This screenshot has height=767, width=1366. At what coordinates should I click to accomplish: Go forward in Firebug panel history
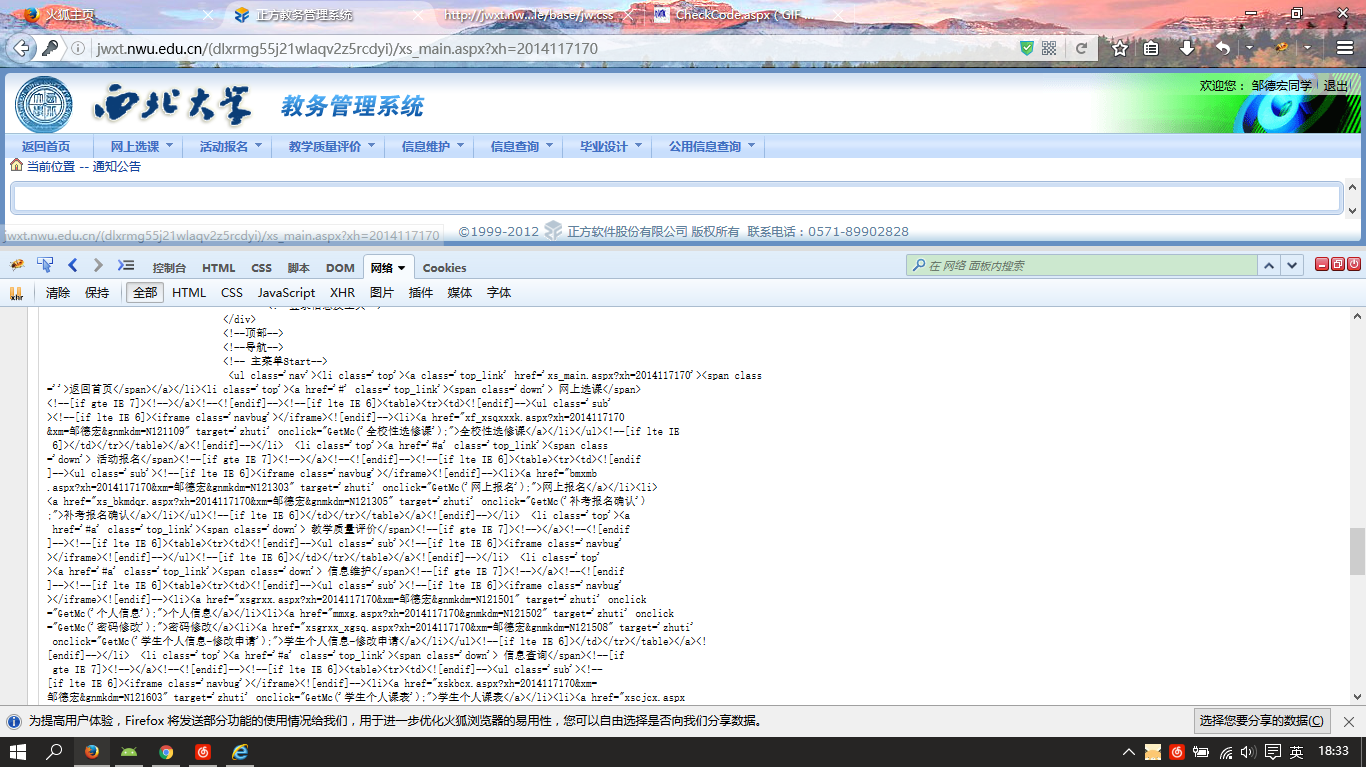[98, 265]
